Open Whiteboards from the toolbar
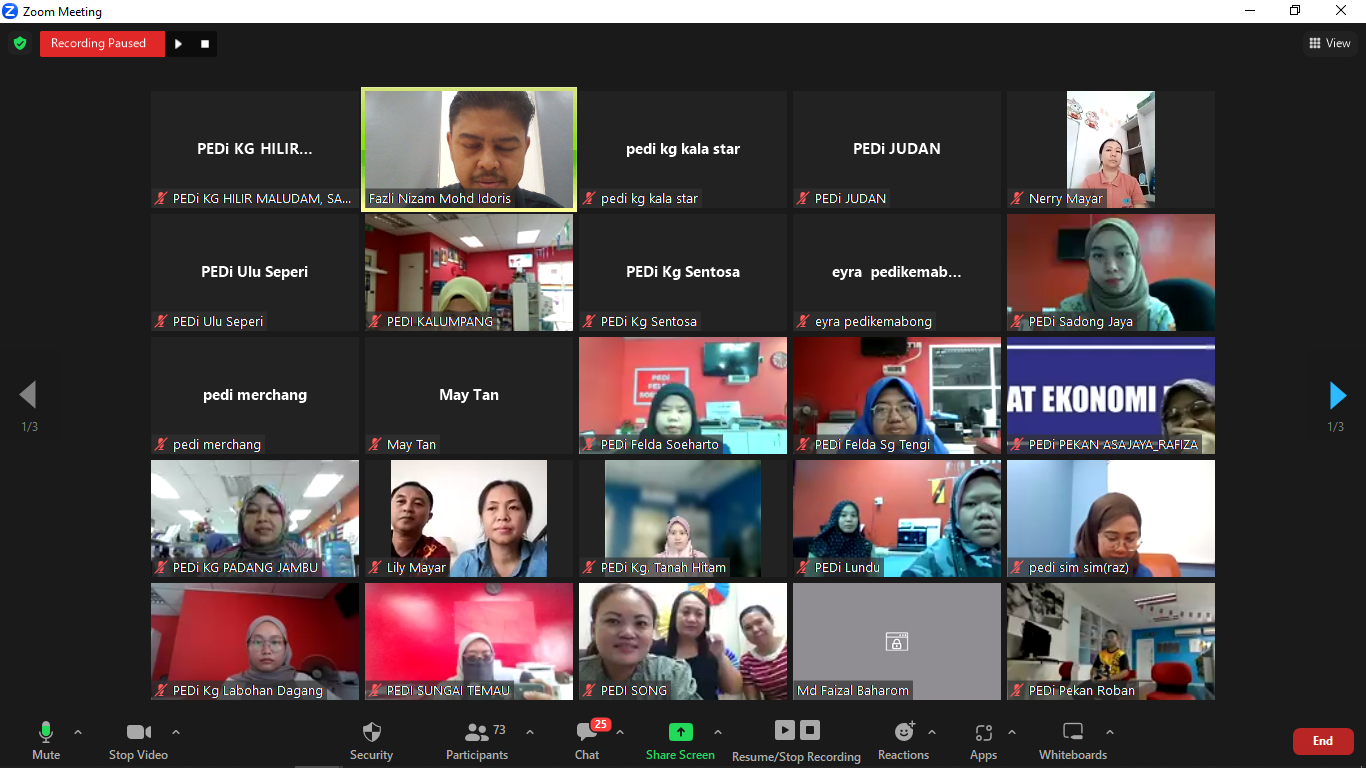 pyautogui.click(x=1072, y=733)
